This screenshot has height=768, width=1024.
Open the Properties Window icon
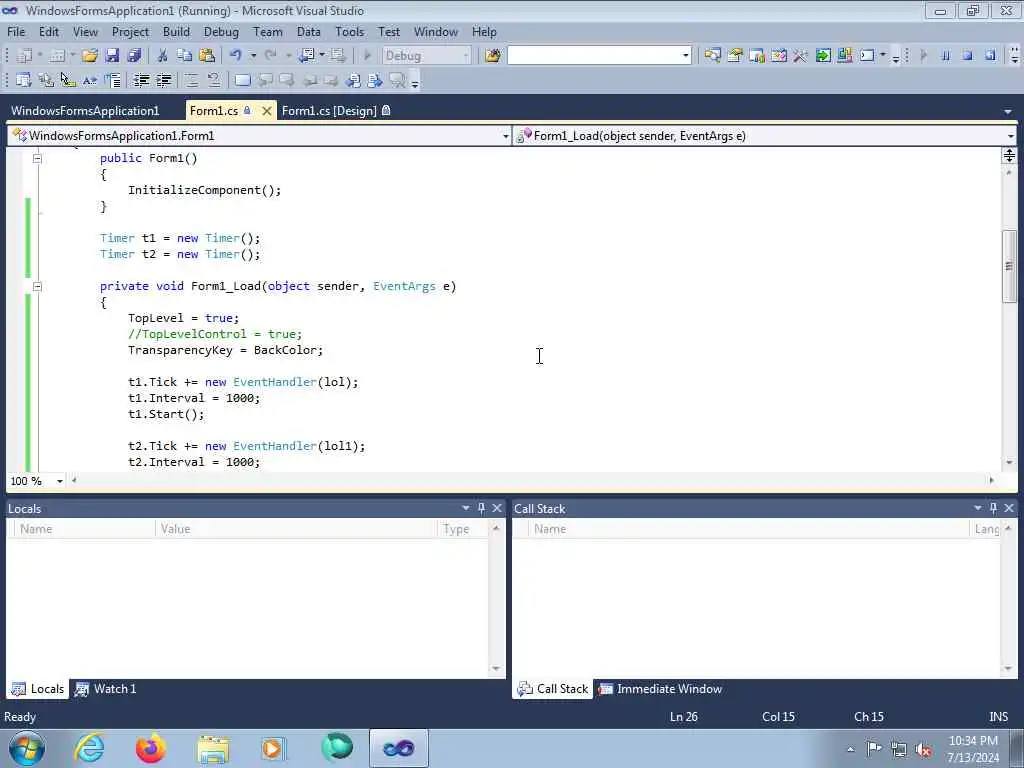[735, 56]
